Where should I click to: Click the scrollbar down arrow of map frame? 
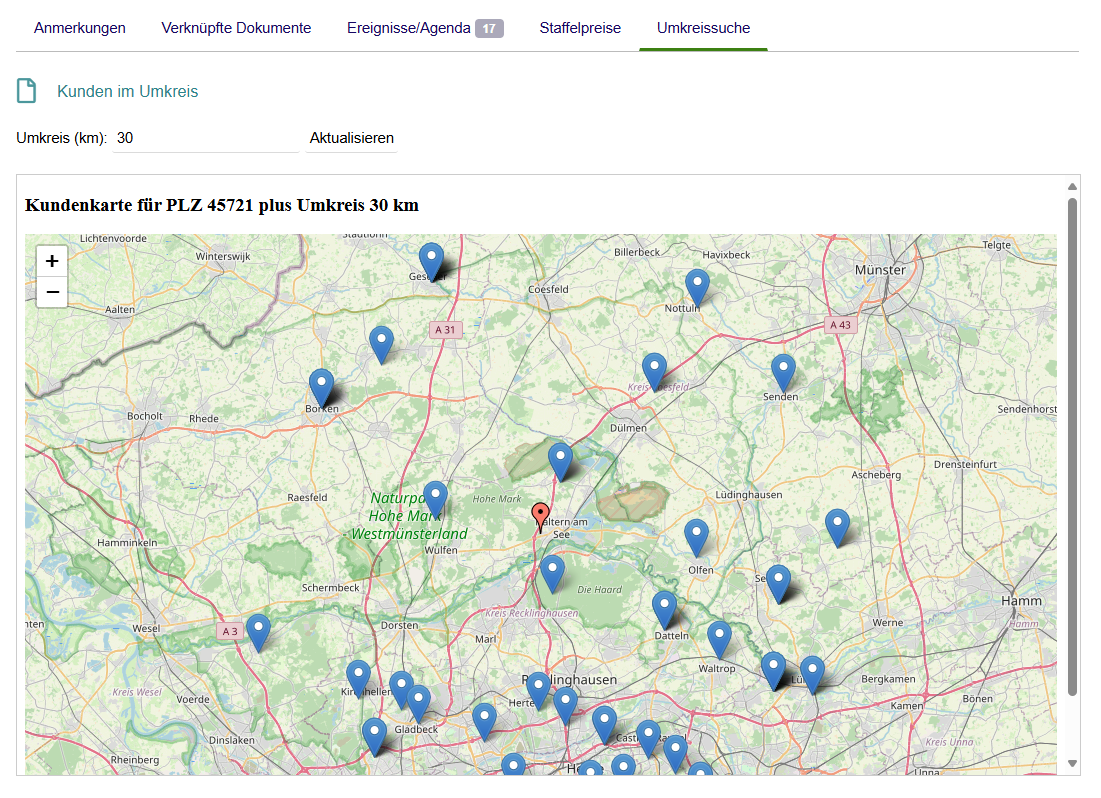(1072, 763)
